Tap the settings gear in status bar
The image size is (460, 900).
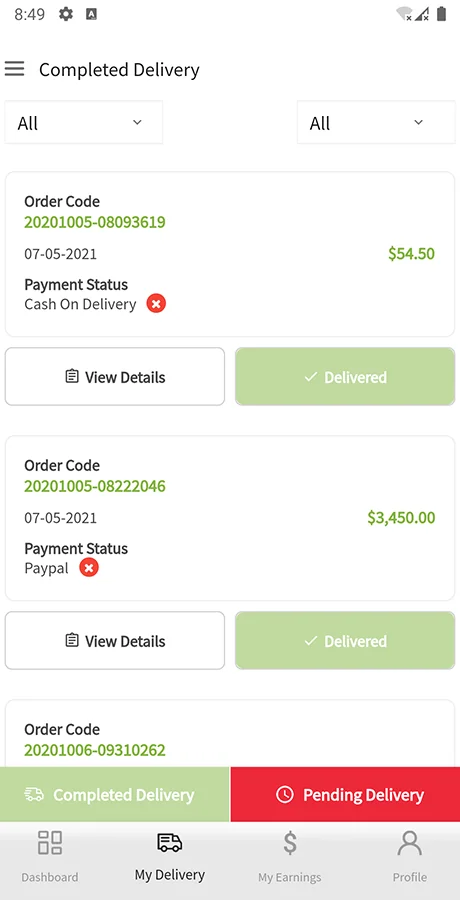(66, 14)
